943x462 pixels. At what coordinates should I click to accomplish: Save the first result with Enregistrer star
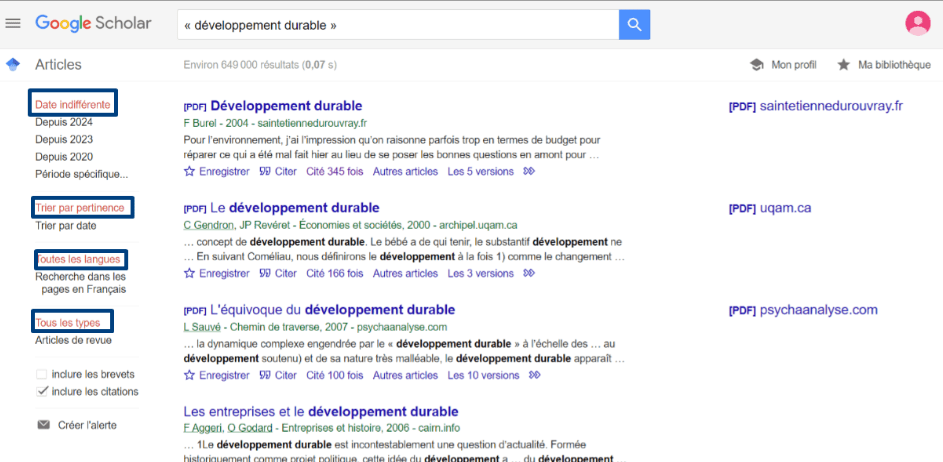pos(190,172)
